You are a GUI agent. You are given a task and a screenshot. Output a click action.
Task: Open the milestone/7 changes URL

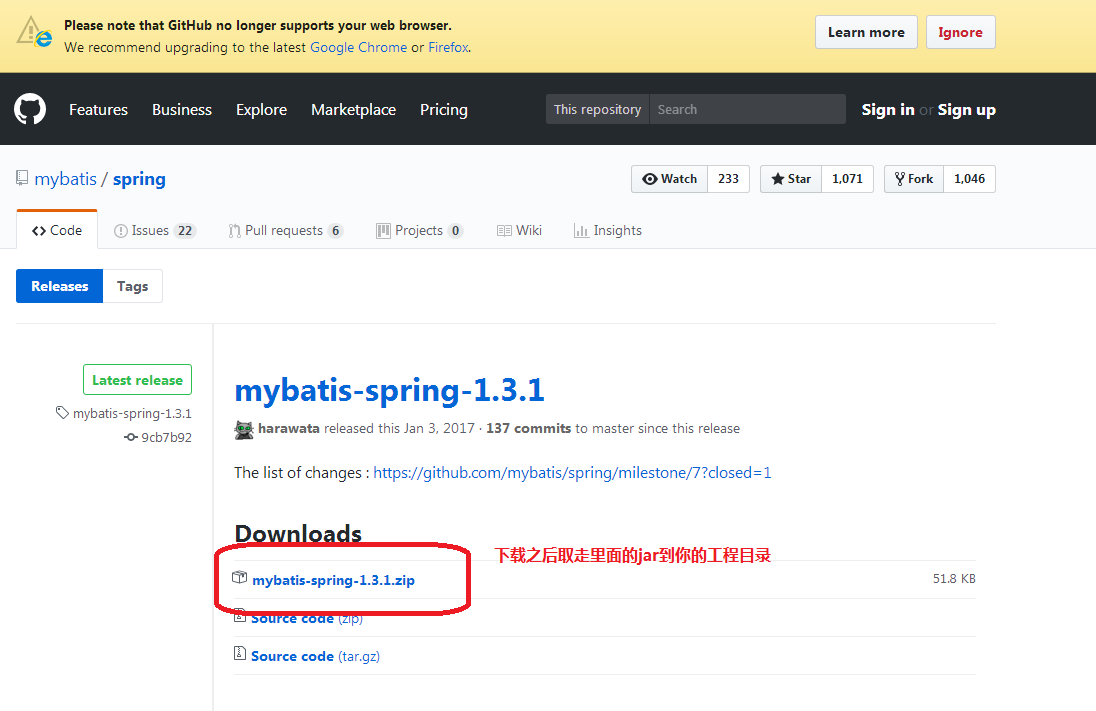coord(572,473)
